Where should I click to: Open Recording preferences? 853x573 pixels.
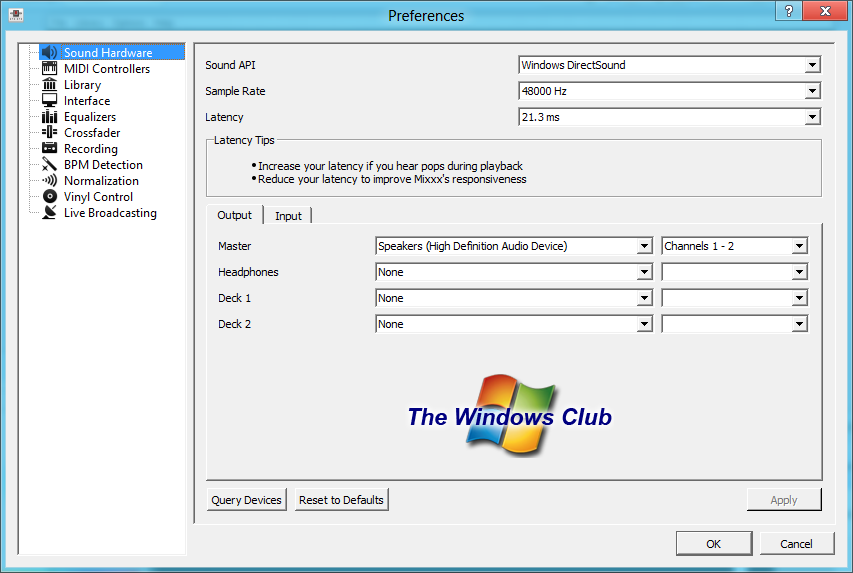[x=90, y=149]
